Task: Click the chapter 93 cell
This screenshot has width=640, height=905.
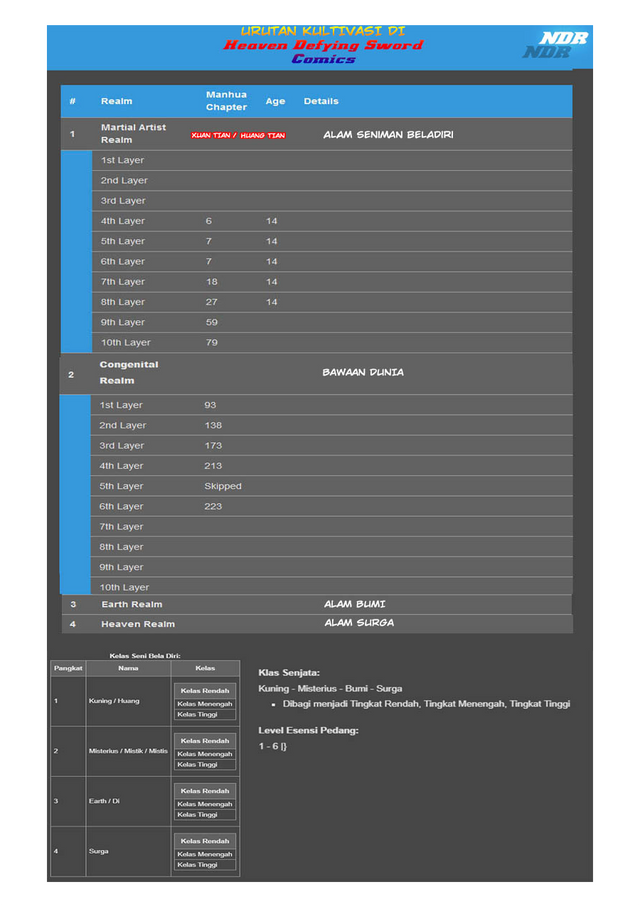Action: (210, 405)
